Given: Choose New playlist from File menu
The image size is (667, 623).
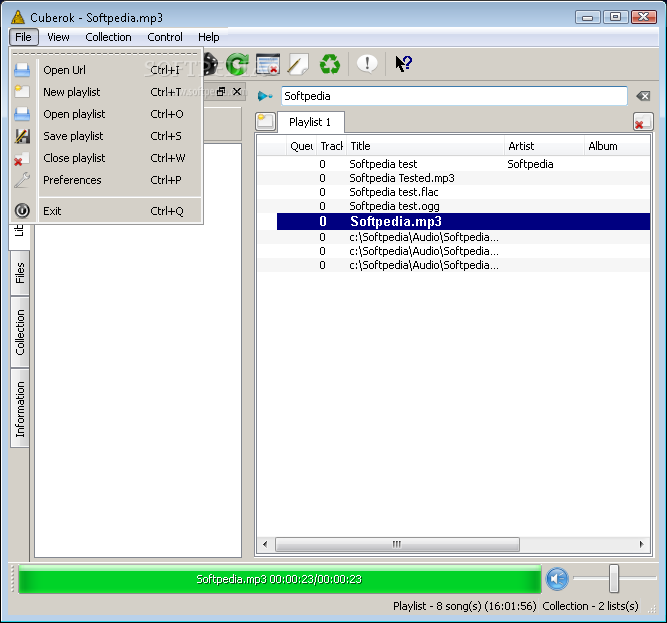Looking at the screenshot, I should pyautogui.click(x=105, y=92).
